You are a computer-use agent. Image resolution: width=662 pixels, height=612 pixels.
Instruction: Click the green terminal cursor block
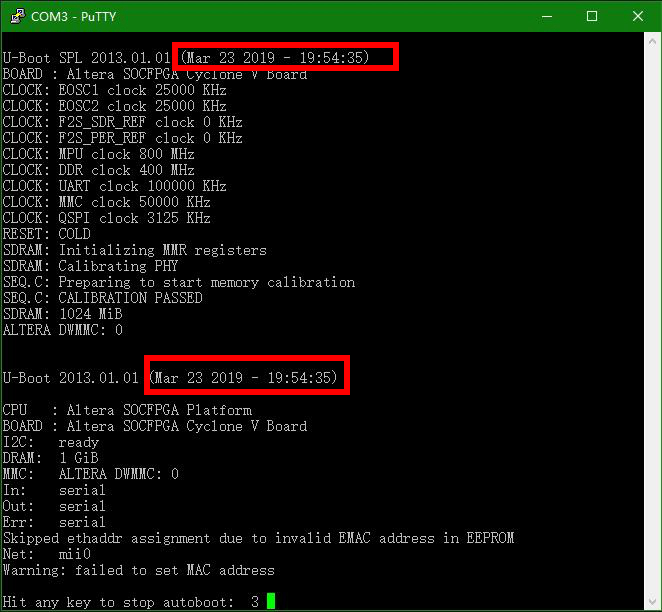click(x=271, y=601)
